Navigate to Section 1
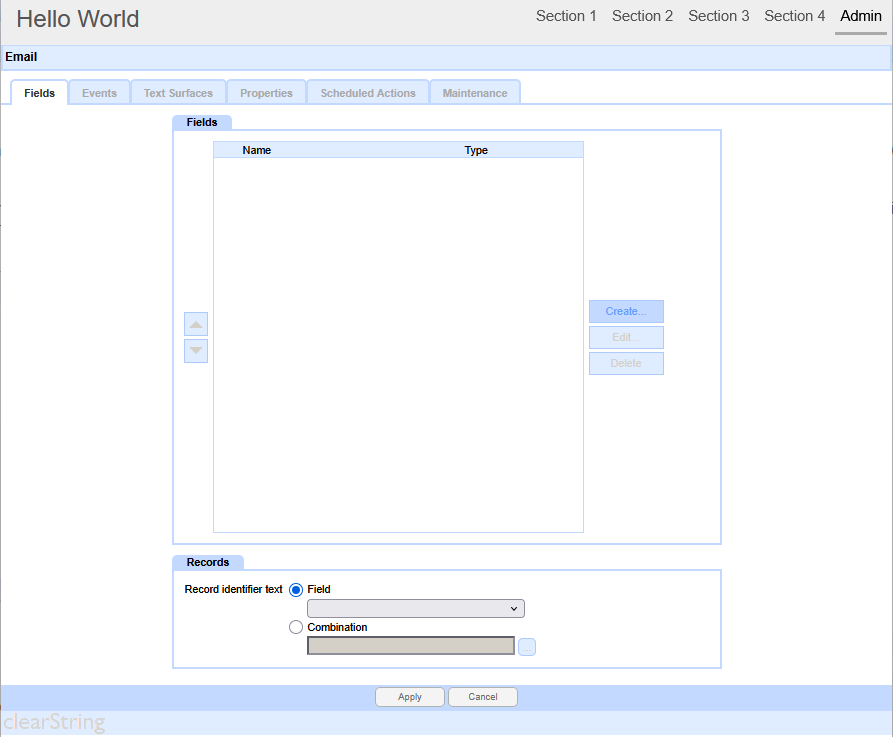This screenshot has height=737, width=893. [x=566, y=17]
